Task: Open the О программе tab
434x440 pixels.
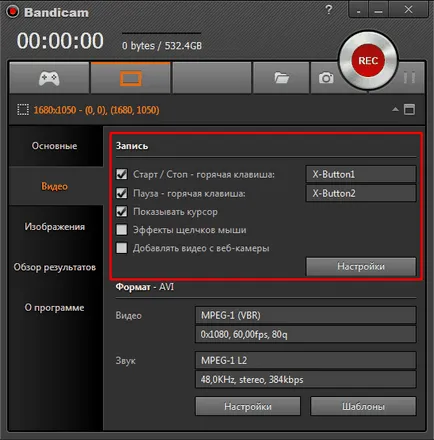Action: [x=55, y=307]
